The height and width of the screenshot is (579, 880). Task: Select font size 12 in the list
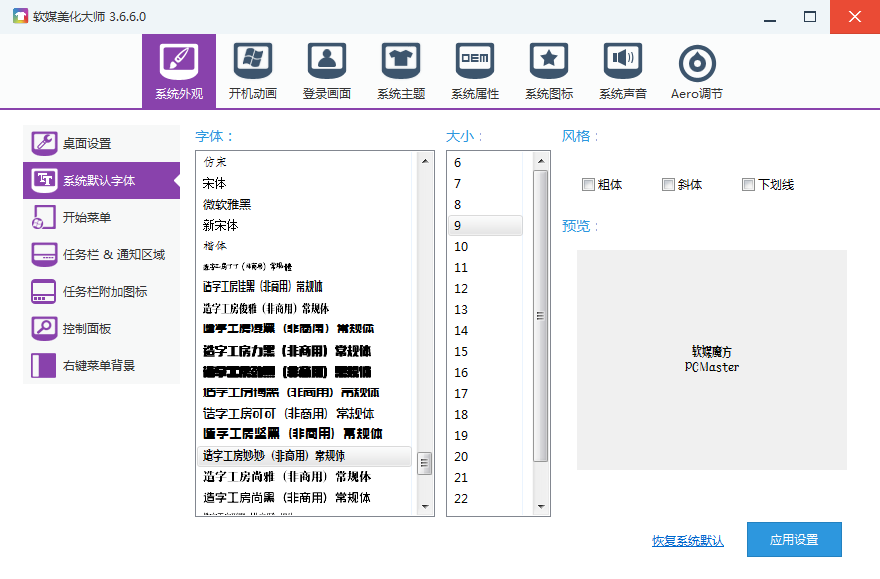coord(461,289)
